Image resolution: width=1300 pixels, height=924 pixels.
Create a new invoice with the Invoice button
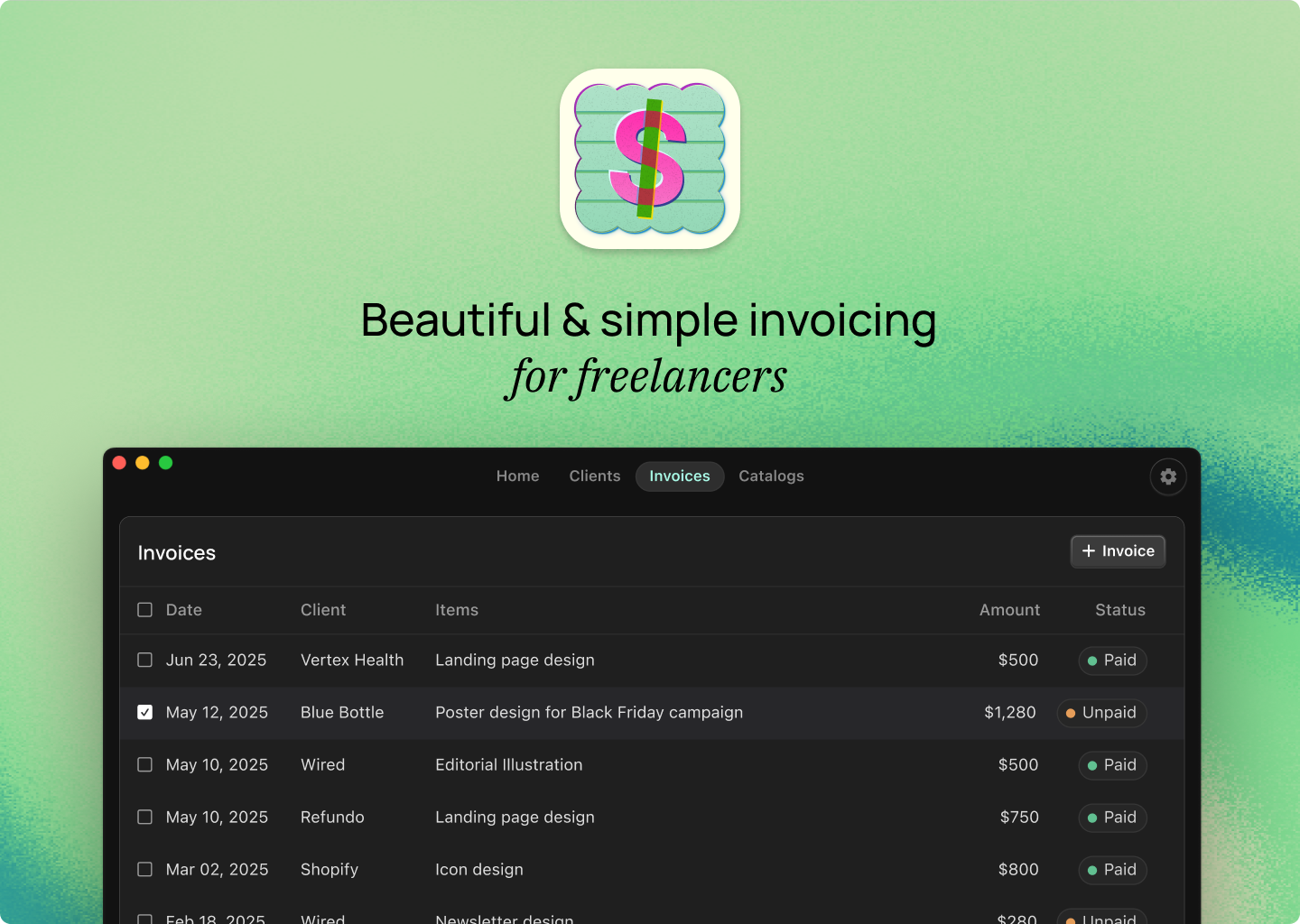[1118, 550]
